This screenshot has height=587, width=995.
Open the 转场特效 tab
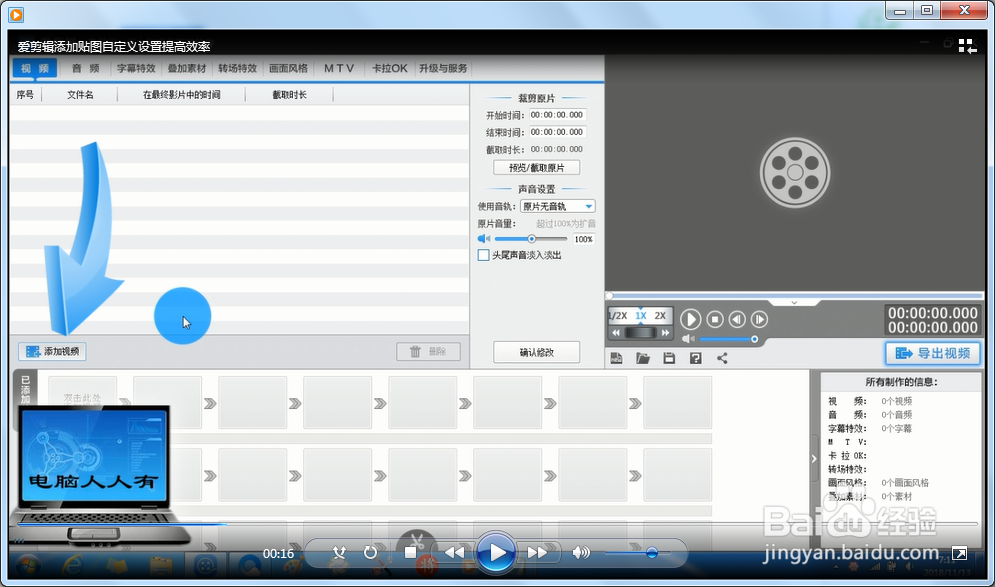tap(237, 68)
